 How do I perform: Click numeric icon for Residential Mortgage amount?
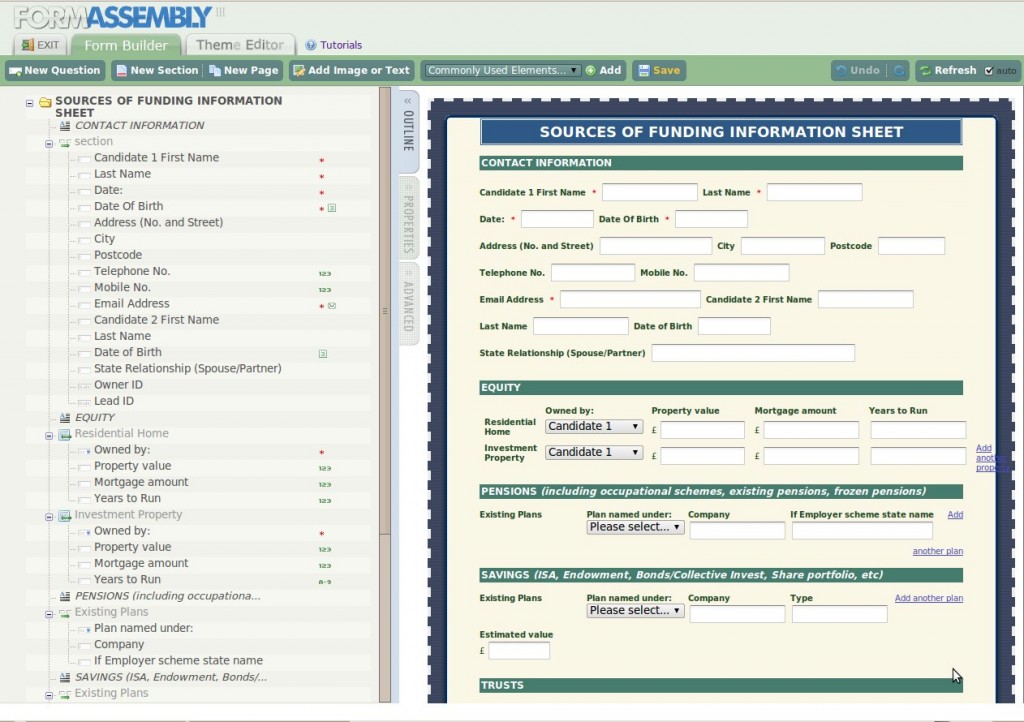click(x=325, y=484)
